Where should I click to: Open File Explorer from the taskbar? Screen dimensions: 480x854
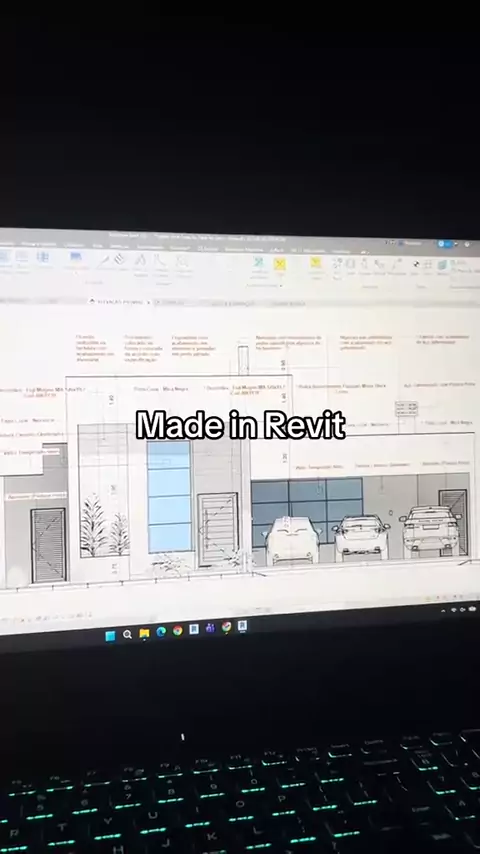pyautogui.click(x=144, y=633)
